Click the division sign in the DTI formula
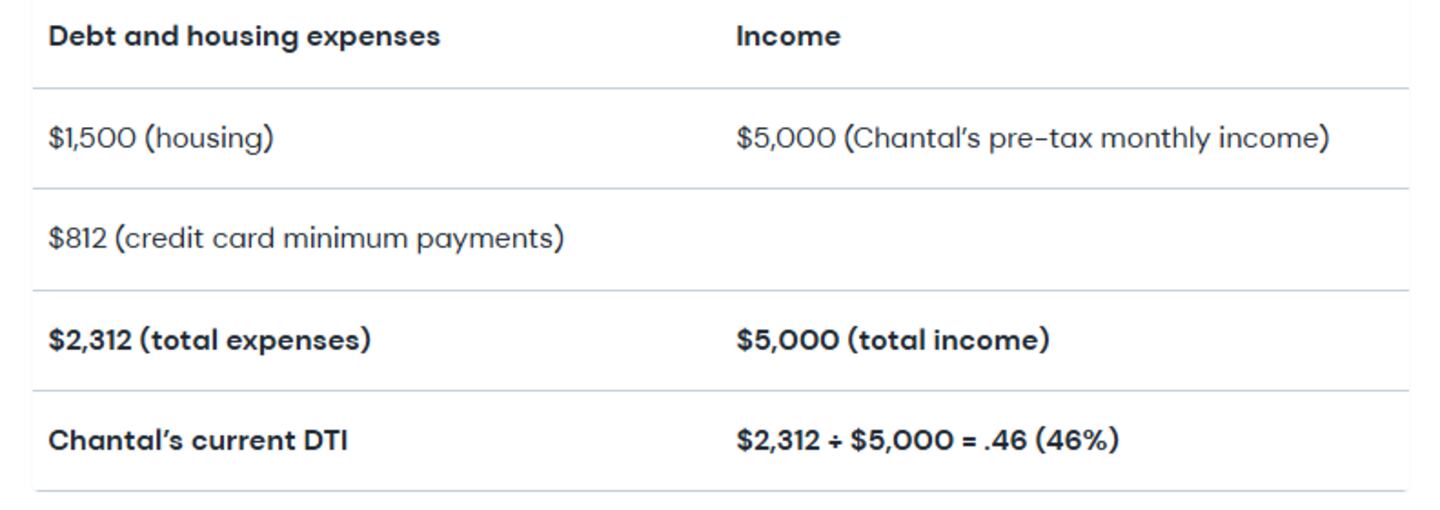Screen dimensions: 1440x510 [835, 441]
